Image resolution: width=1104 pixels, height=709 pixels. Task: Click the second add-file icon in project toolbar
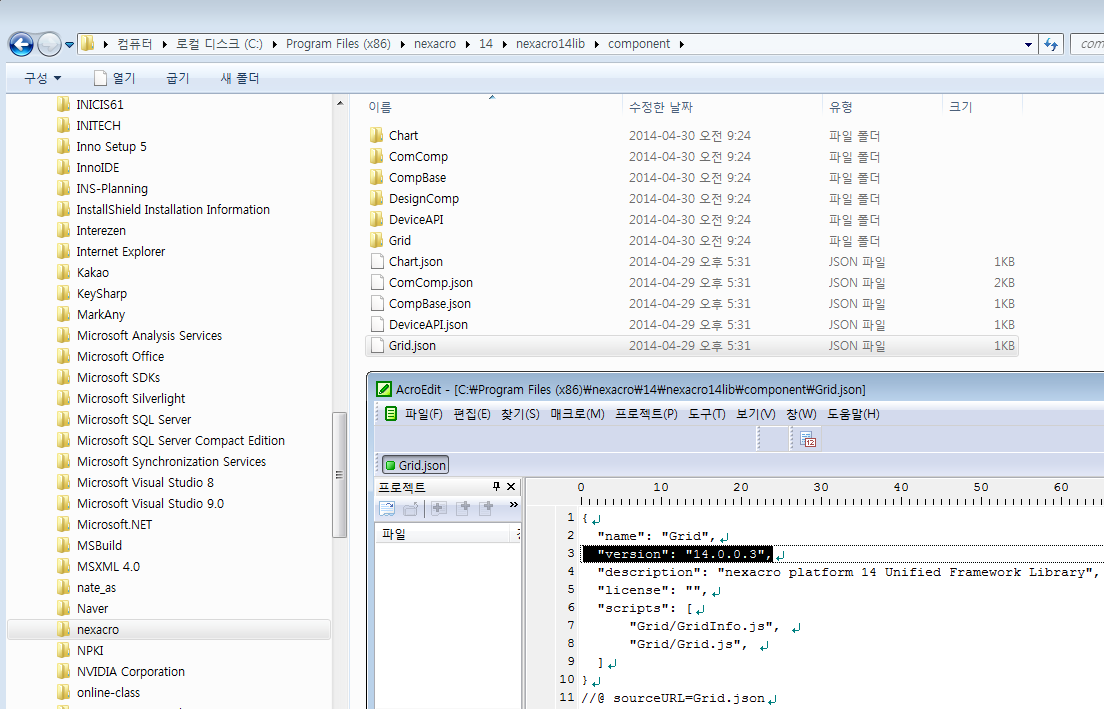[x=463, y=508]
